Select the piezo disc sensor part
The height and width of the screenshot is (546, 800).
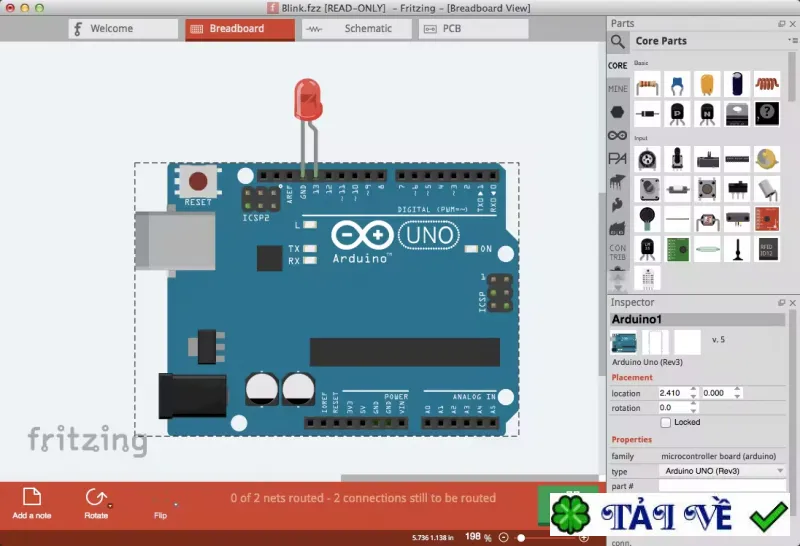pos(767,160)
